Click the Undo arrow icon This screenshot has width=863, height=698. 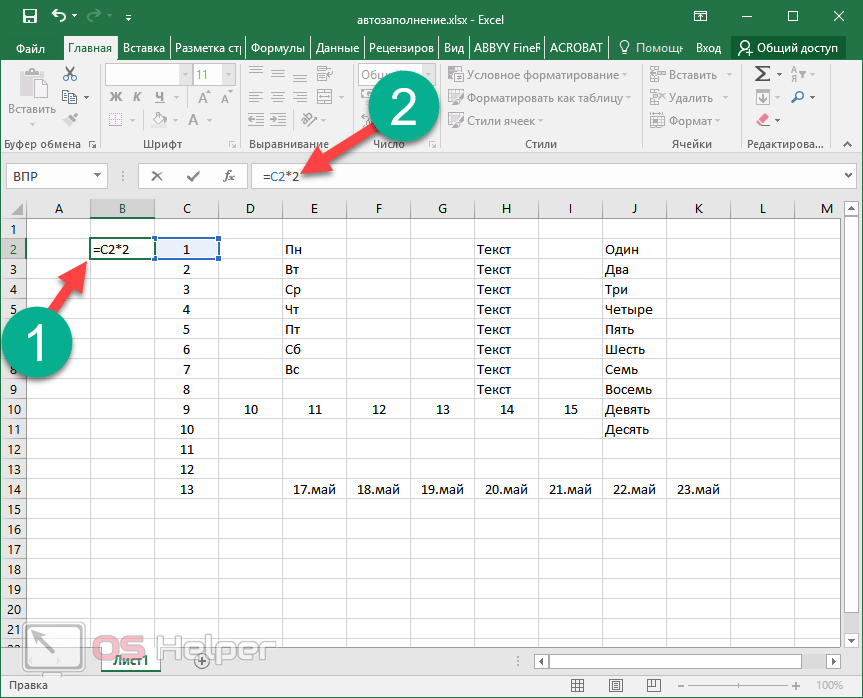[x=59, y=16]
